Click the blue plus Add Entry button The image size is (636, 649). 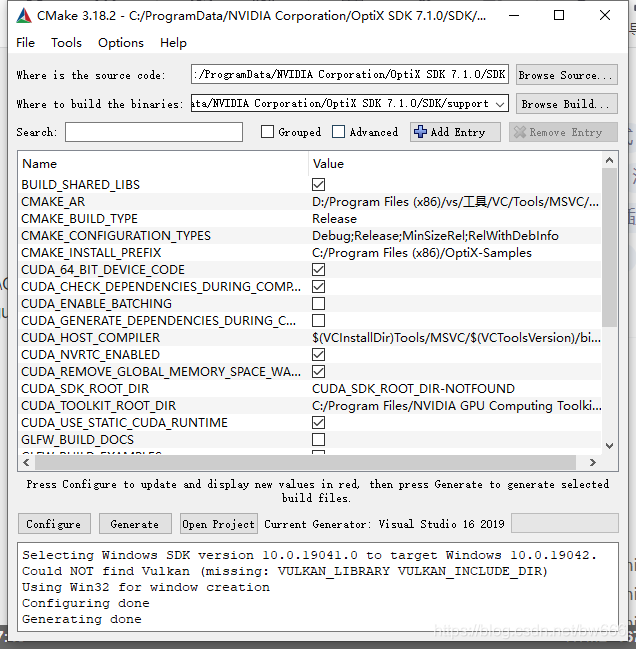(x=455, y=132)
